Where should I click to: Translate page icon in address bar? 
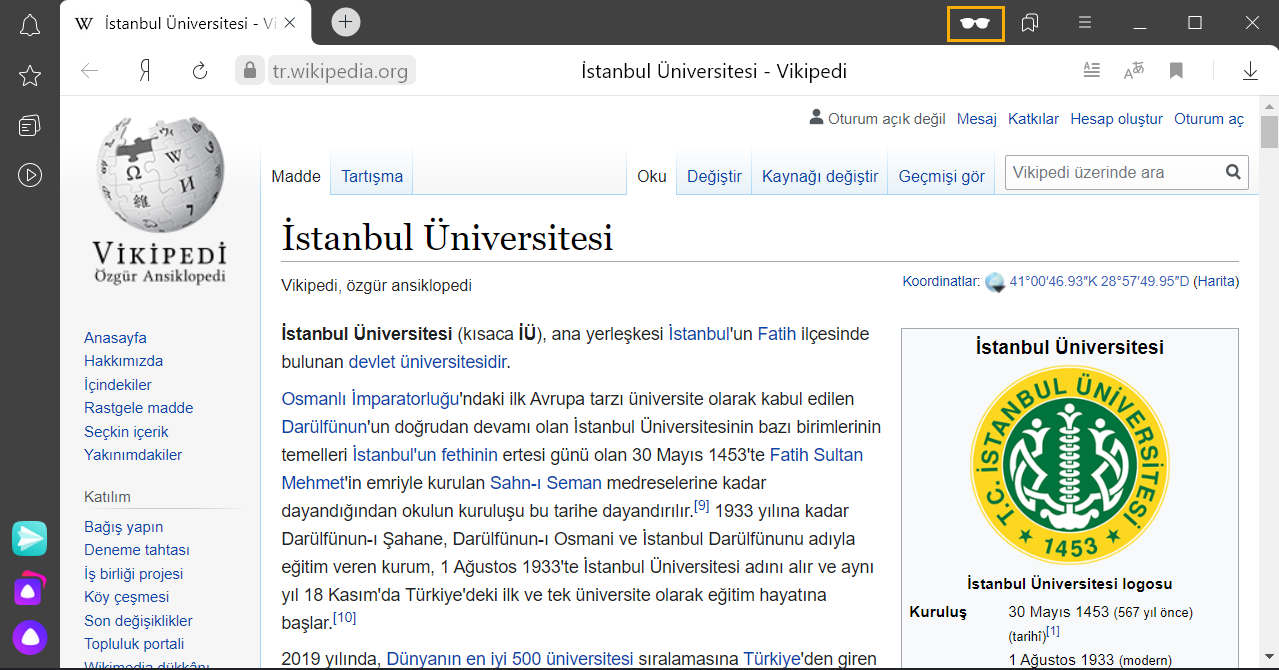1133,70
